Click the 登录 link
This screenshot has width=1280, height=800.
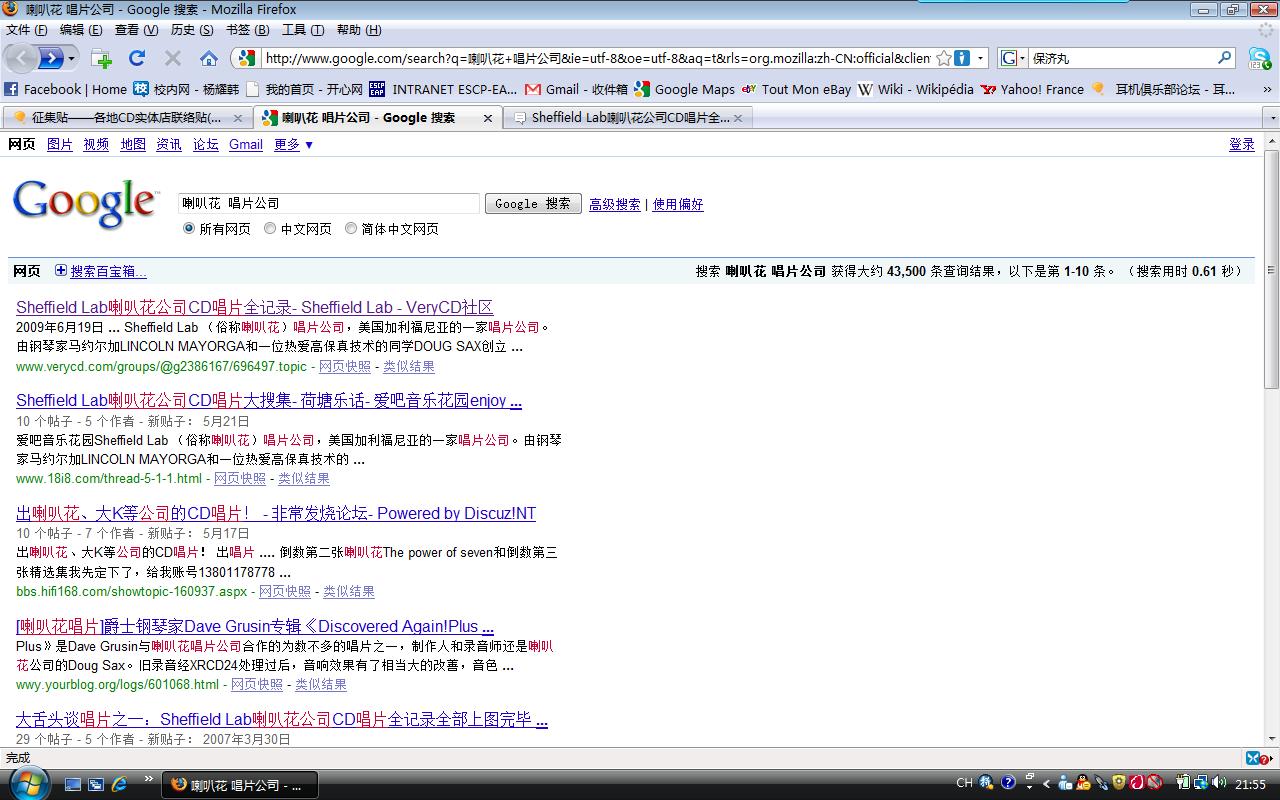tap(1242, 145)
